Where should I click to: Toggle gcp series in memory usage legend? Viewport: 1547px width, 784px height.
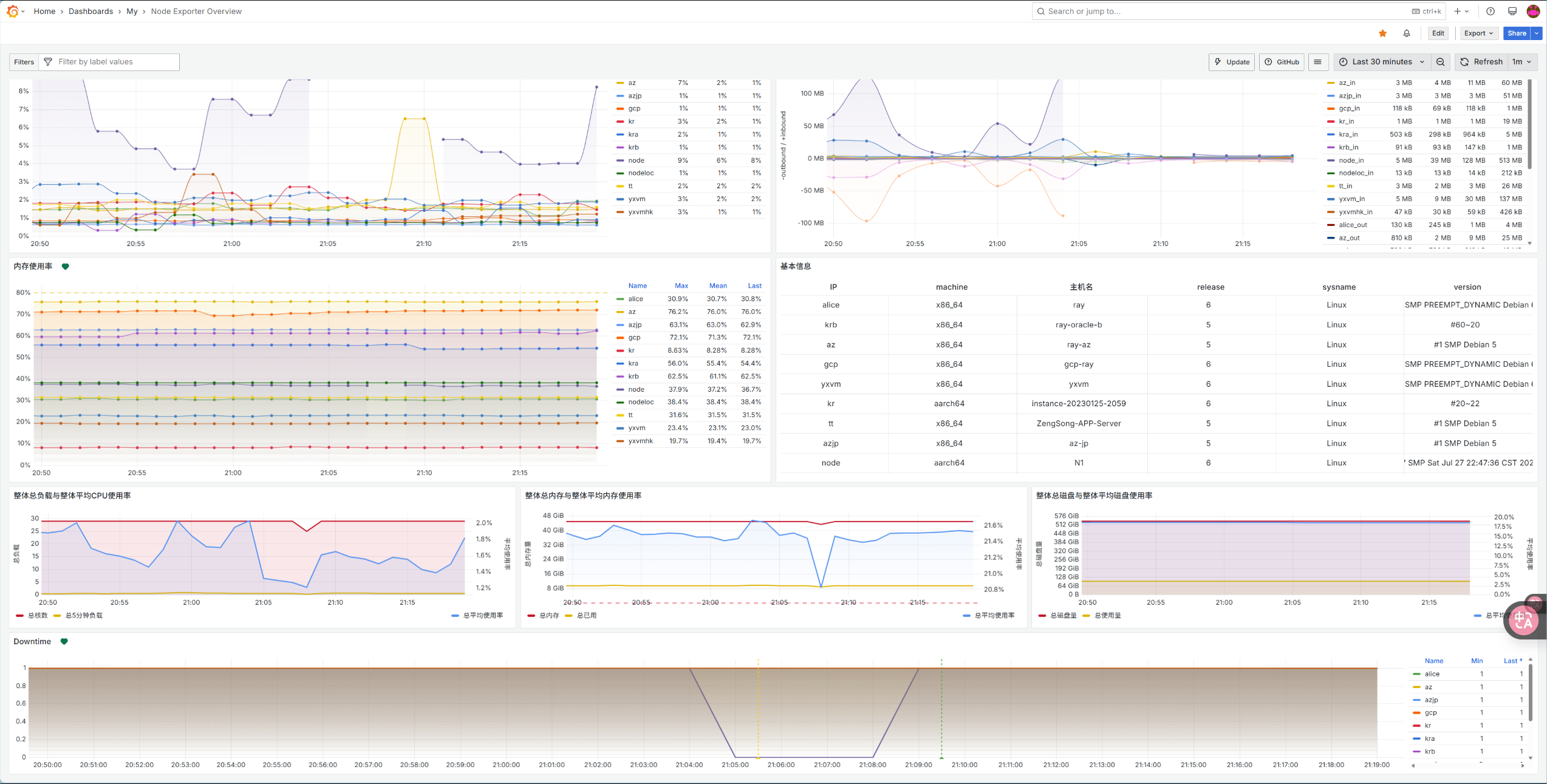(634, 338)
